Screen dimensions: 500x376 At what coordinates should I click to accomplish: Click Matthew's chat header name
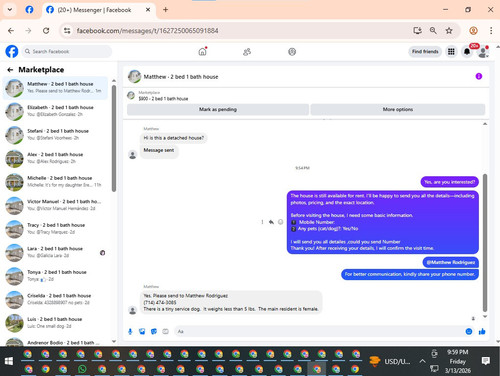click(x=181, y=77)
